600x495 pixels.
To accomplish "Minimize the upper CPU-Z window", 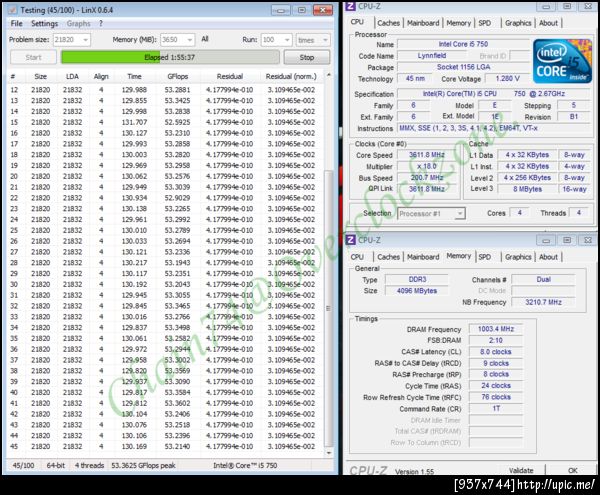I will pos(546,6).
